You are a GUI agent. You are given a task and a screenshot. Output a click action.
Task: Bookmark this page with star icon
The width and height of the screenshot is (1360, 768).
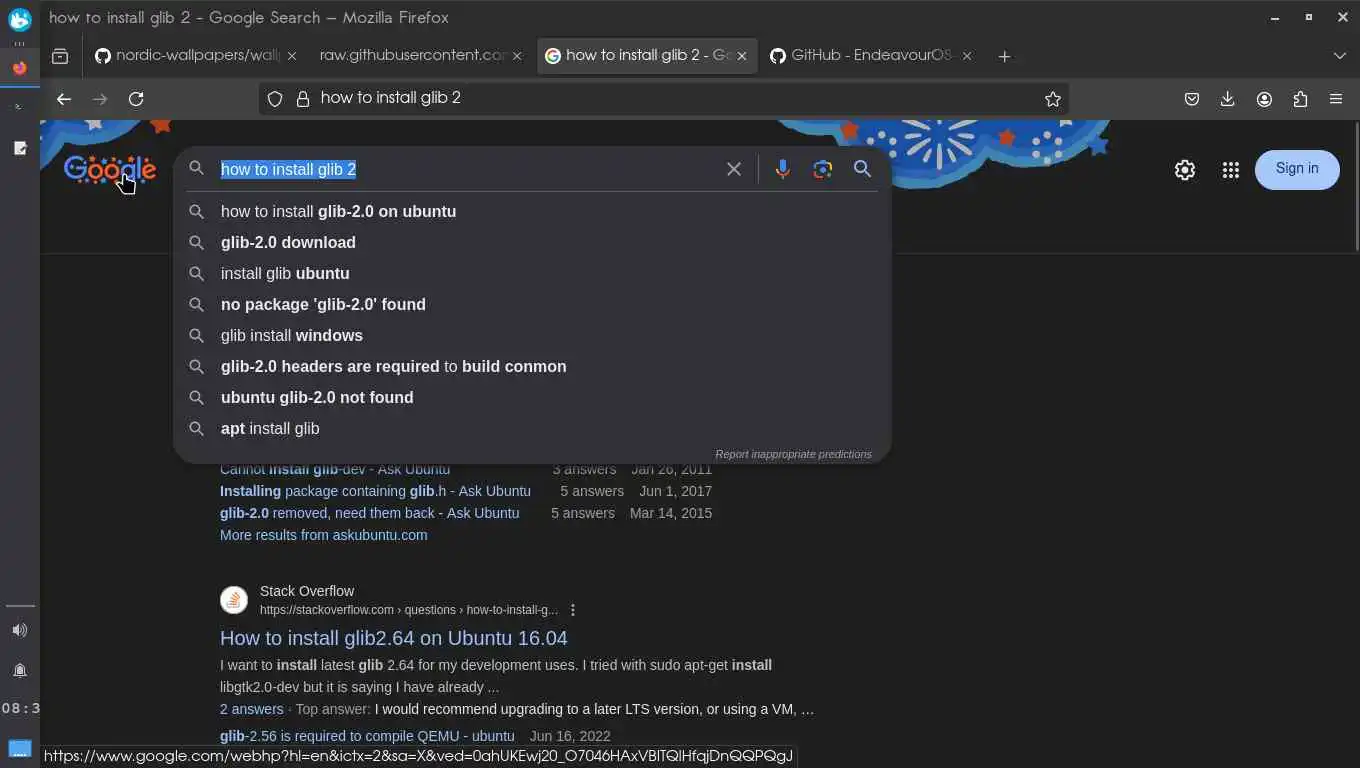pyautogui.click(x=1052, y=98)
